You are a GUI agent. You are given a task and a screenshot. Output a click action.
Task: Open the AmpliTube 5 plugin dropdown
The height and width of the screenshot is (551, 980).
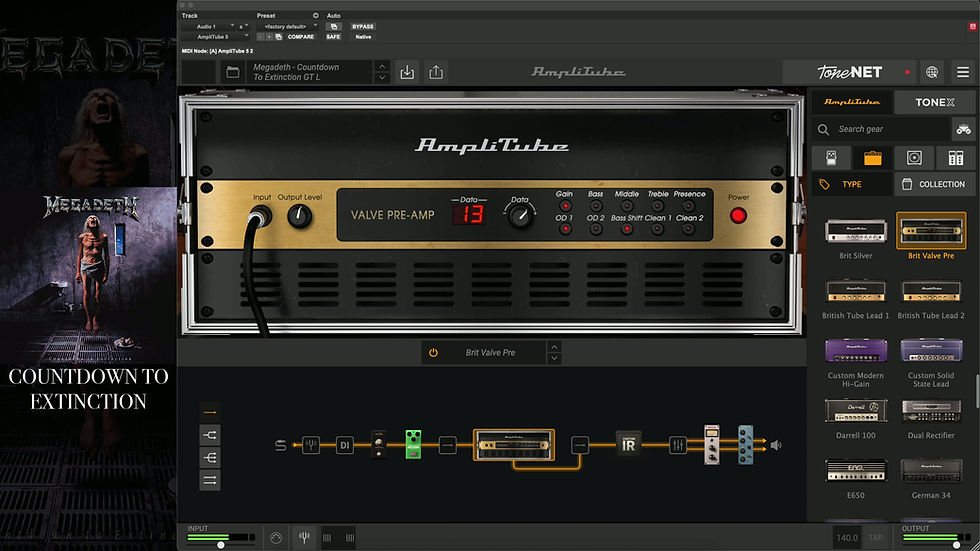pos(215,37)
